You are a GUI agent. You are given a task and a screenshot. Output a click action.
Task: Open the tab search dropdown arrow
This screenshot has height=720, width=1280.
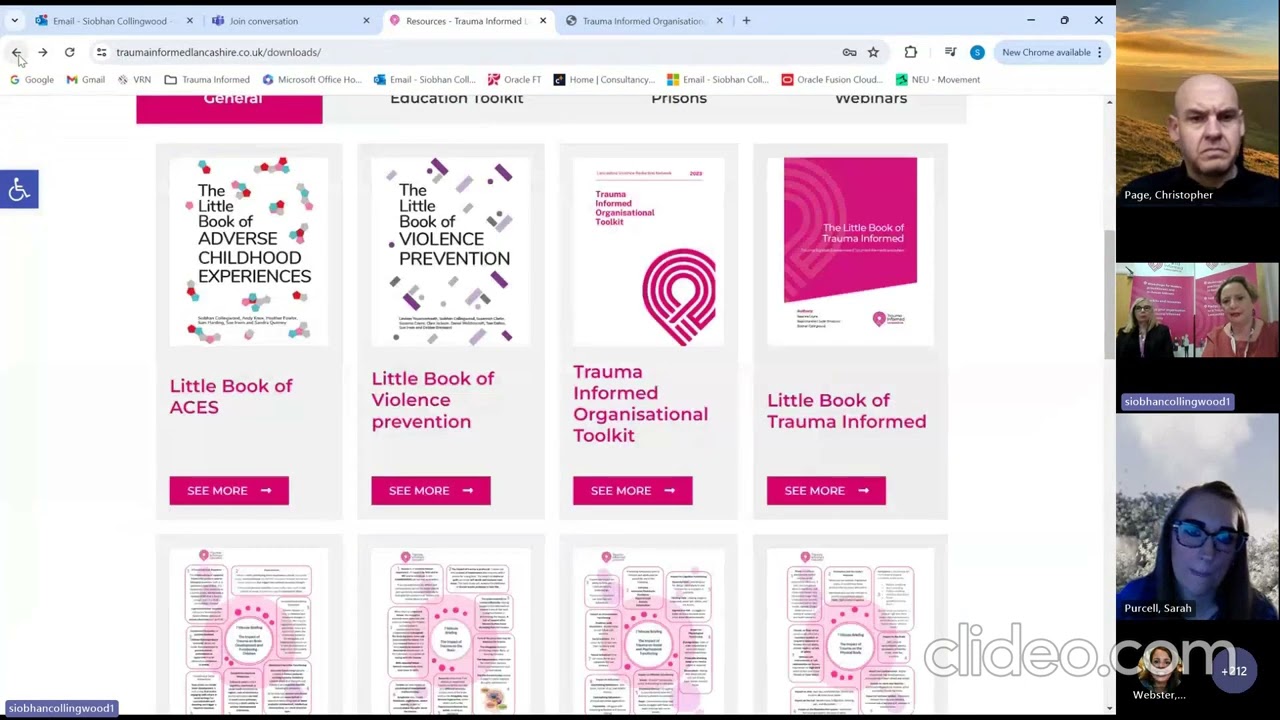(x=14, y=20)
